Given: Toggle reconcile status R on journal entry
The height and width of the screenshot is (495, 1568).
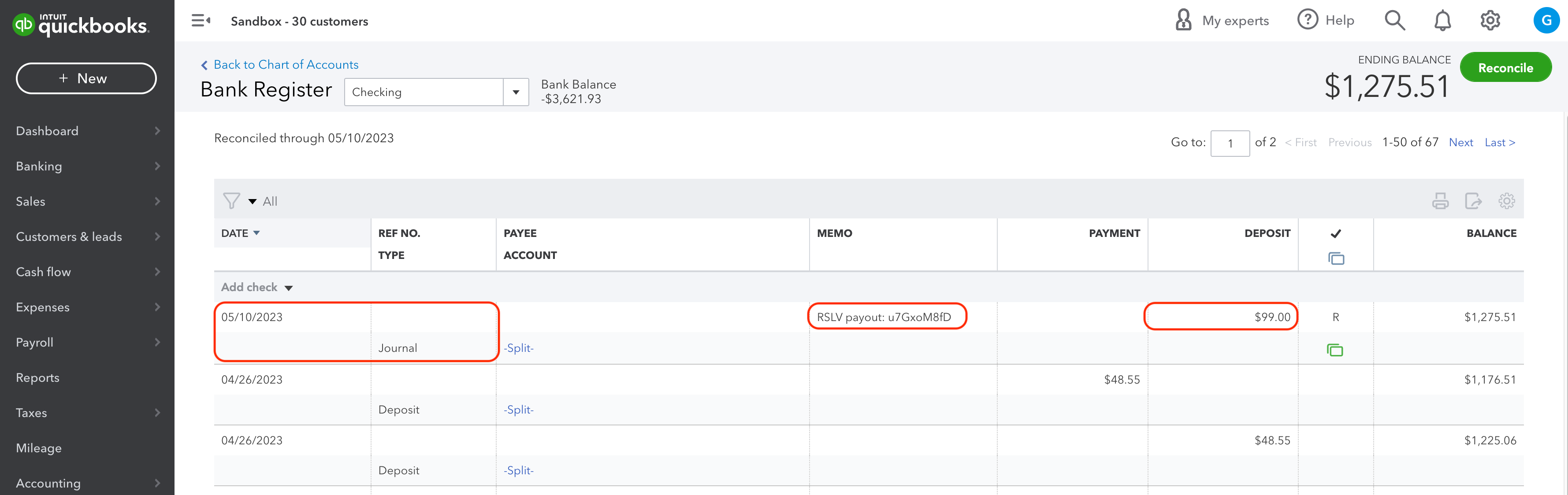Looking at the screenshot, I should coord(1335,318).
